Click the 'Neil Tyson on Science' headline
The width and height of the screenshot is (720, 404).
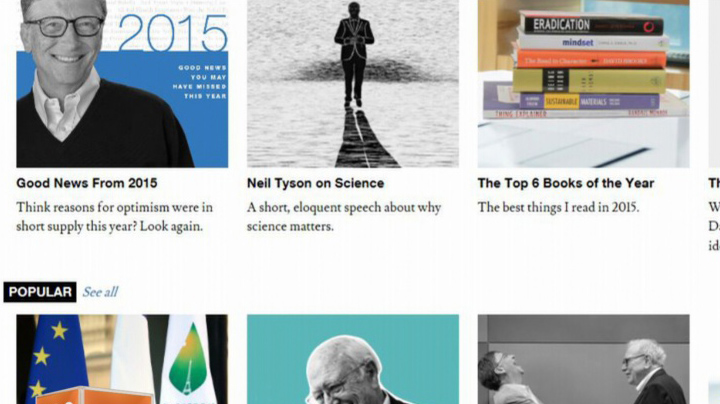click(x=315, y=183)
